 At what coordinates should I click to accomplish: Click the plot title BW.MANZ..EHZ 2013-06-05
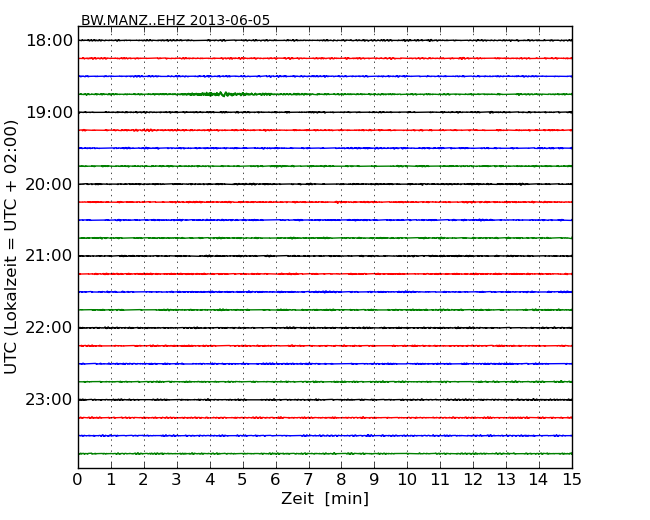pyautogui.click(x=175, y=20)
